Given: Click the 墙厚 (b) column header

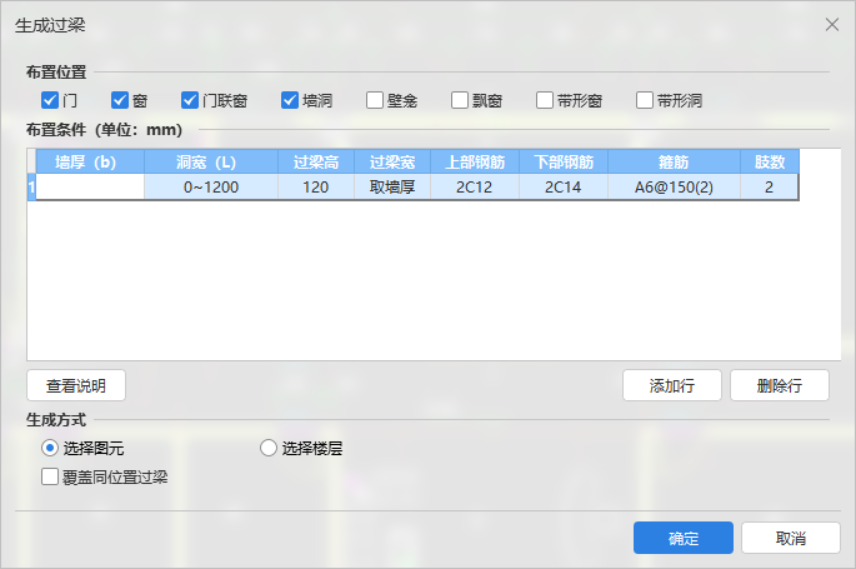Looking at the screenshot, I should pos(90,162).
